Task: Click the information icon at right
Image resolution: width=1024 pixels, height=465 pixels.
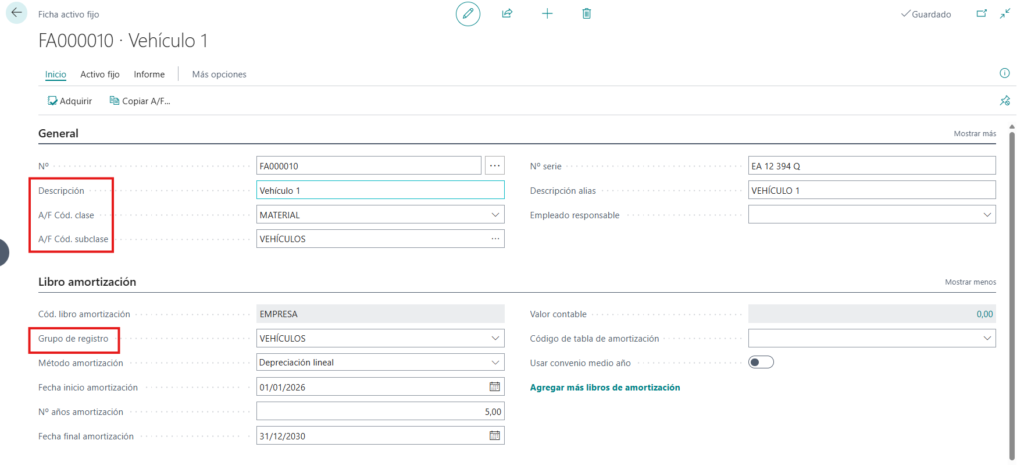Action: pyautogui.click(x=1004, y=74)
